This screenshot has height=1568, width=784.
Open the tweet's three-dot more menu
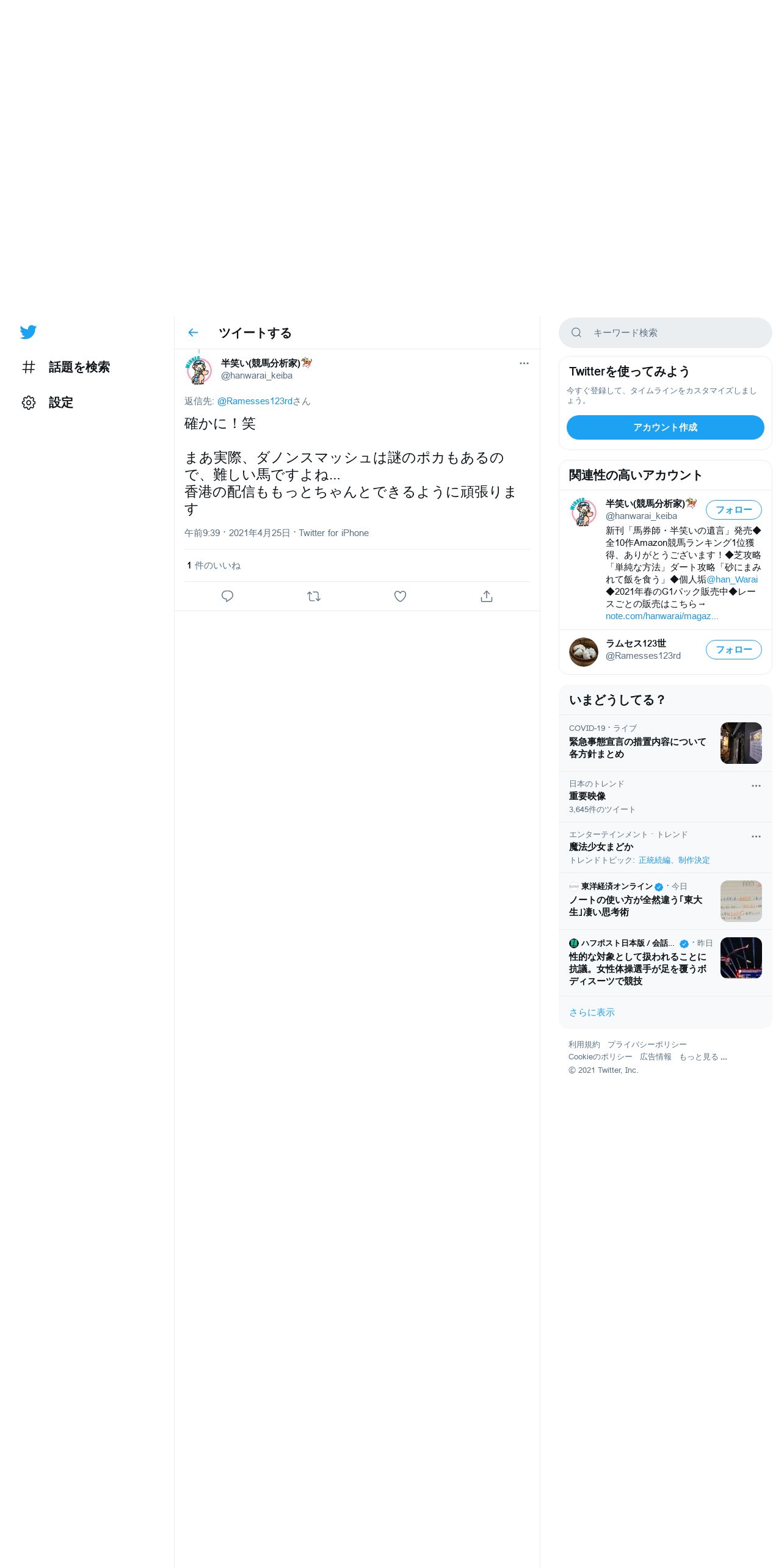pyautogui.click(x=524, y=363)
